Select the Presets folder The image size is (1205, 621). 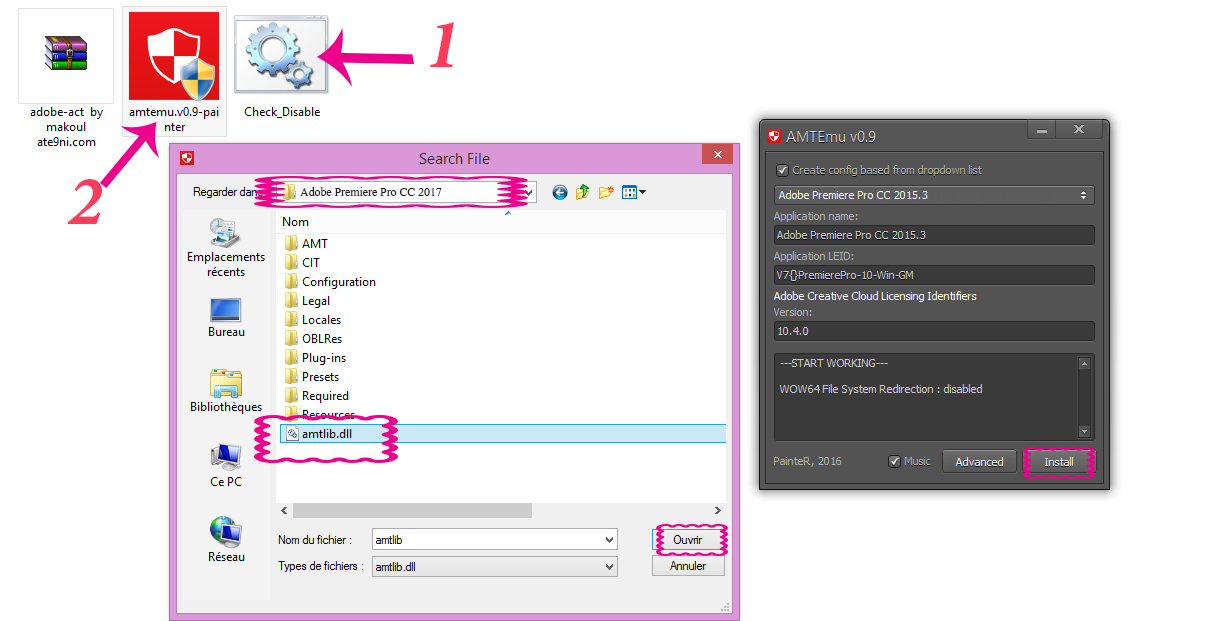tap(312, 376)
